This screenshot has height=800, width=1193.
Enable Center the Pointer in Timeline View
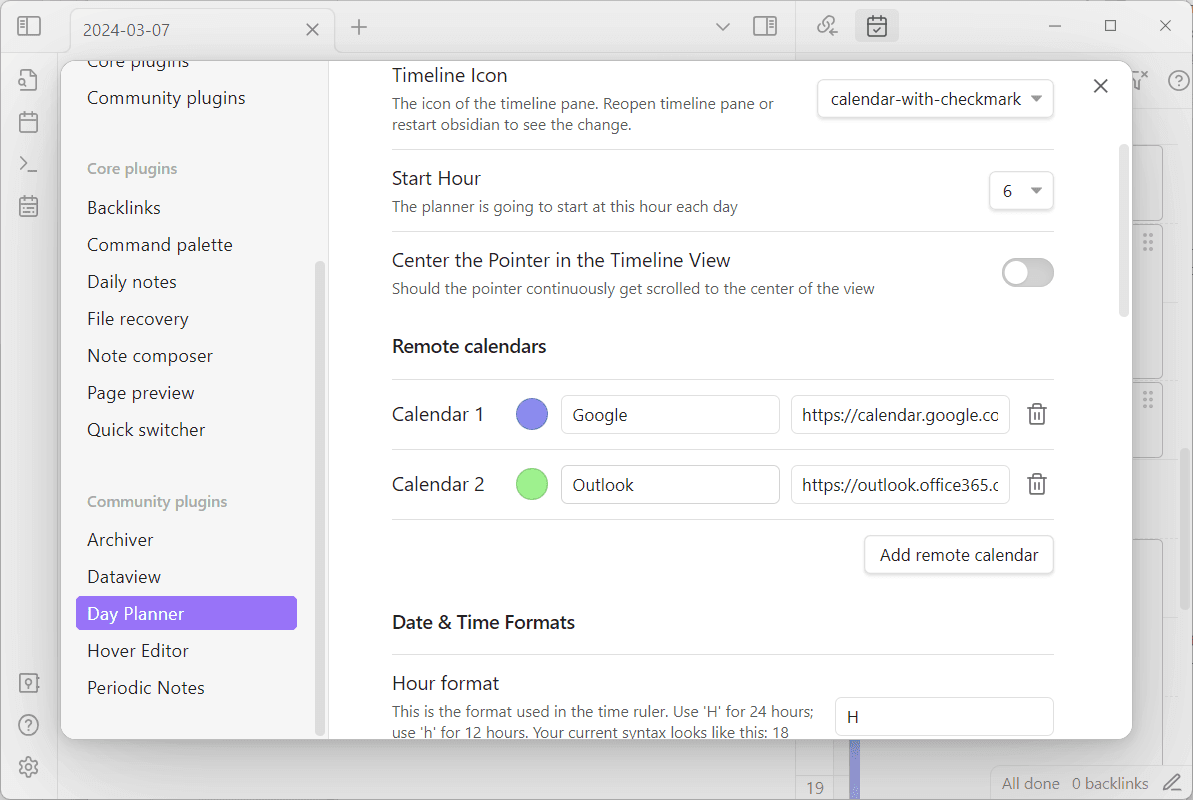coord(1027,272)
